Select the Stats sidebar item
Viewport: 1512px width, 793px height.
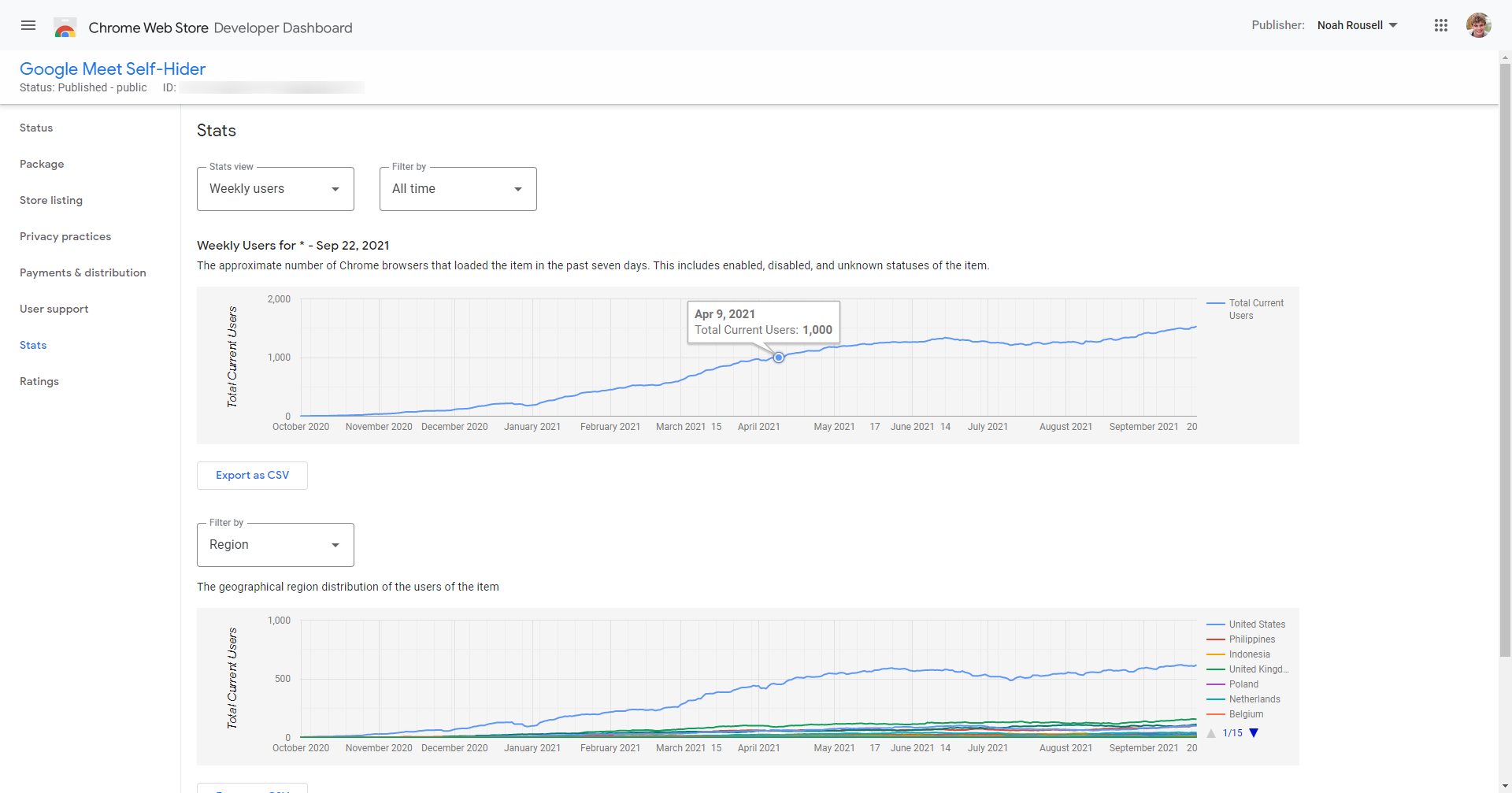[x=33, y=345]
